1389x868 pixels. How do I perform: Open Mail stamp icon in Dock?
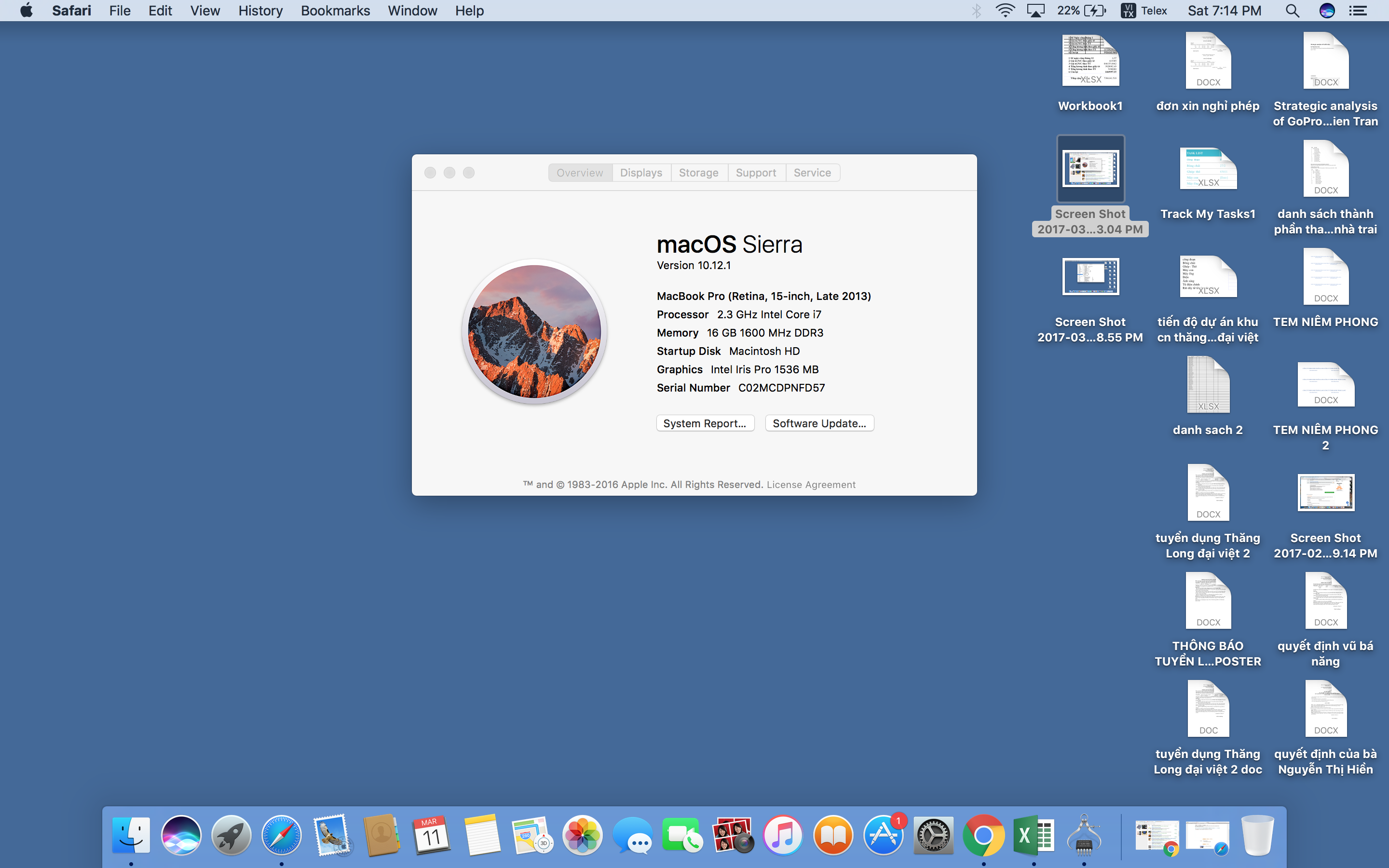(332, 835)
